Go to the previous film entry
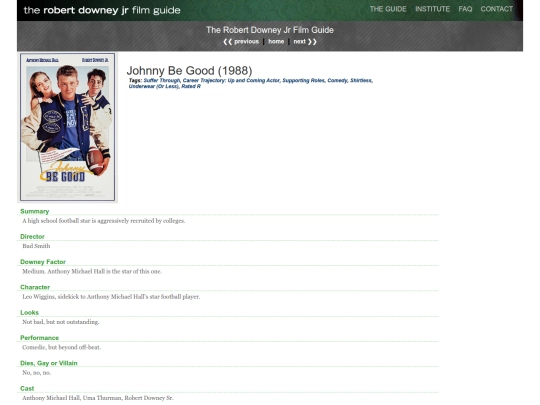540x405 pixels. pyautogui.click(x=241, y=42)
